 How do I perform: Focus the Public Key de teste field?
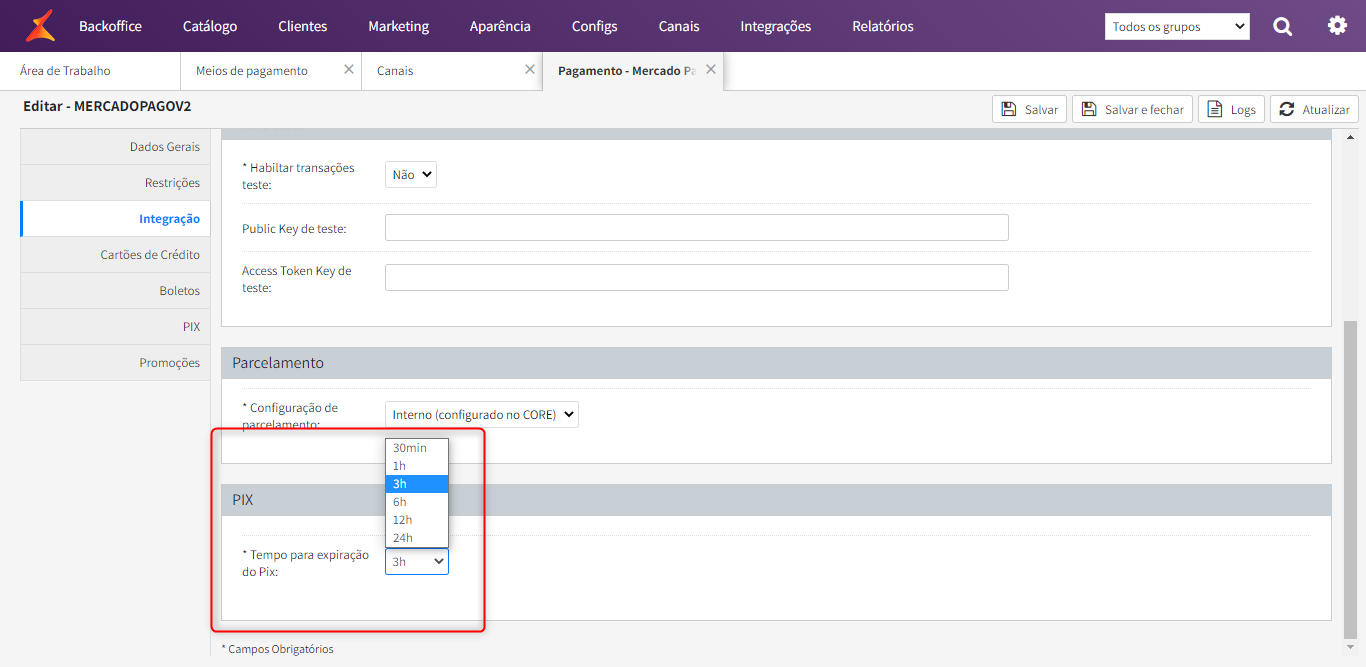697,228
